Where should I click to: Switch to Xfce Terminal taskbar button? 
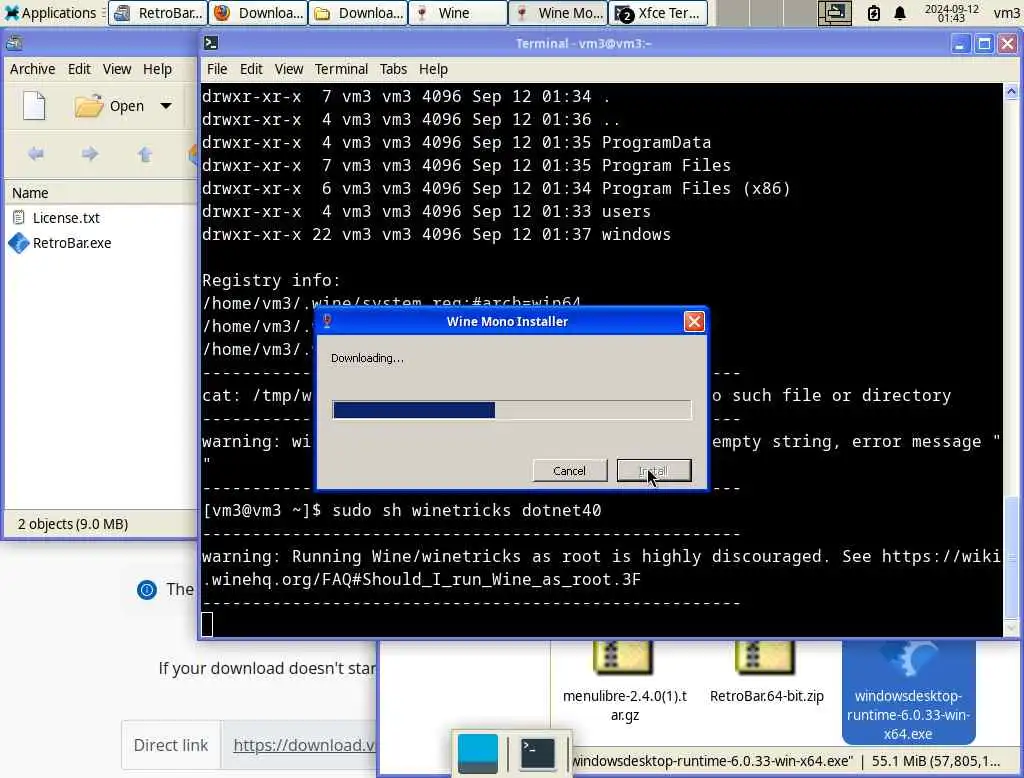click(x=658, y=13)
